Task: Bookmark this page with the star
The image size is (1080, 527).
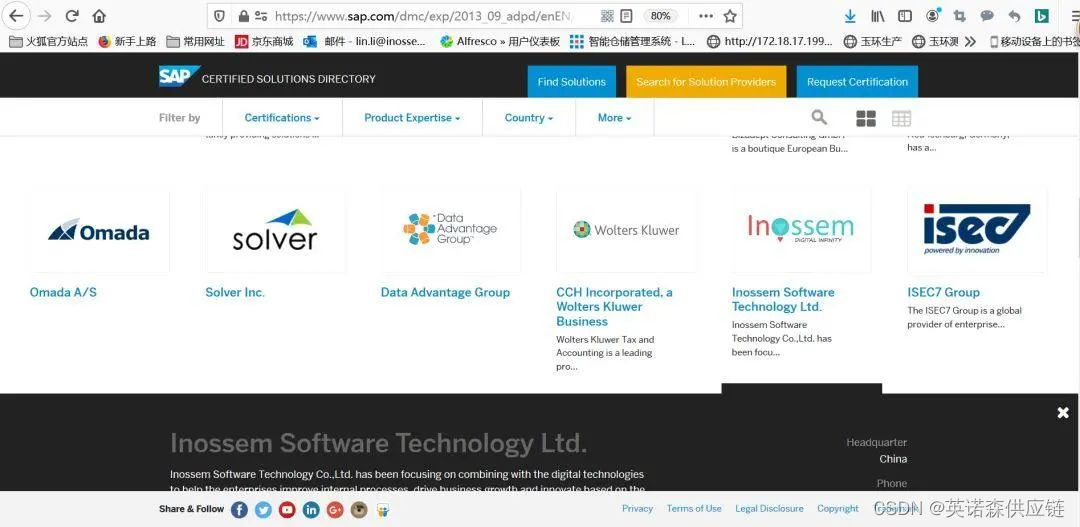Action: pyautogui.click(x=730, y=16)
